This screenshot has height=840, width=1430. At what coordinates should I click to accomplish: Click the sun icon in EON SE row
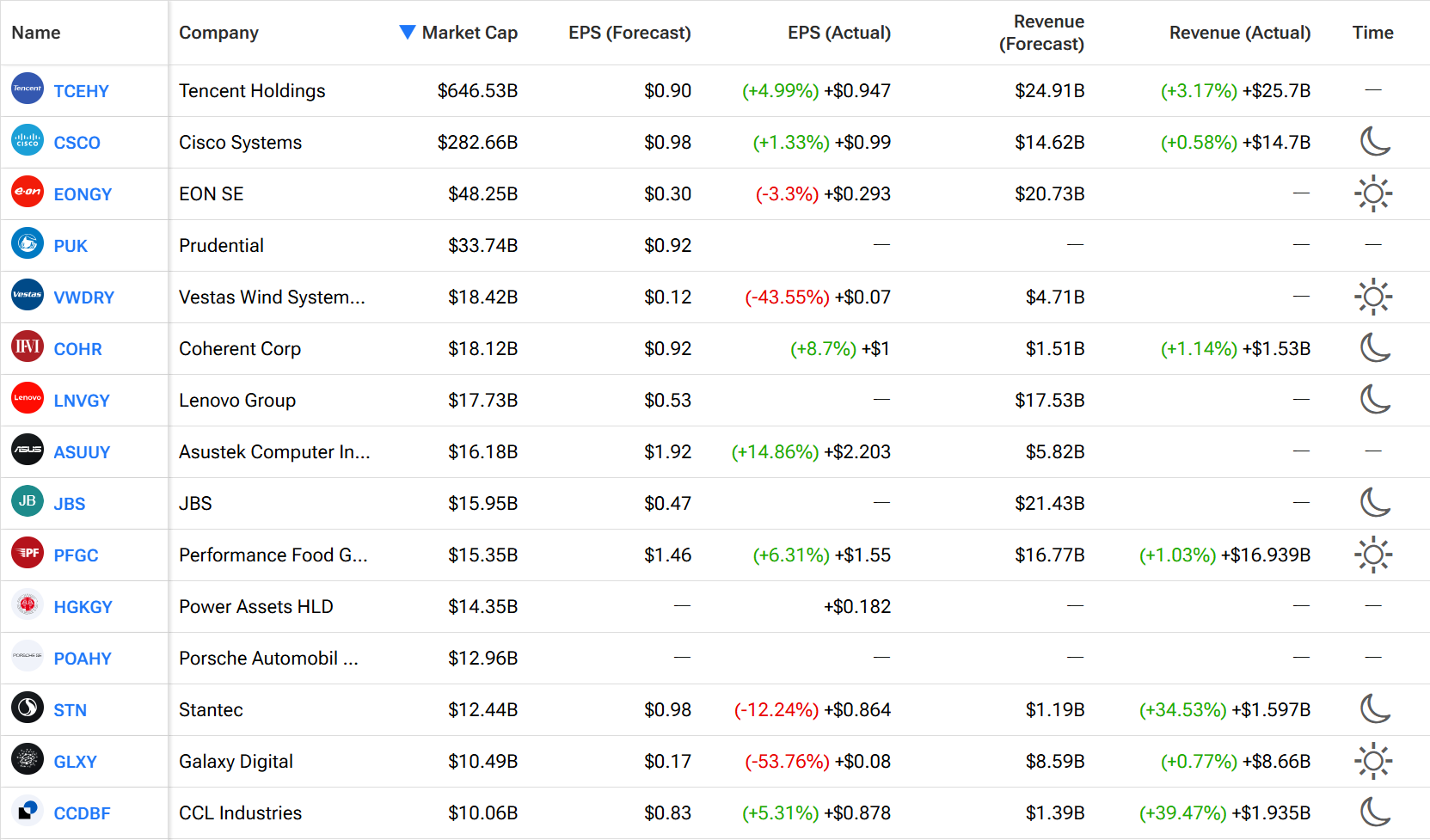pos(1373,193)
